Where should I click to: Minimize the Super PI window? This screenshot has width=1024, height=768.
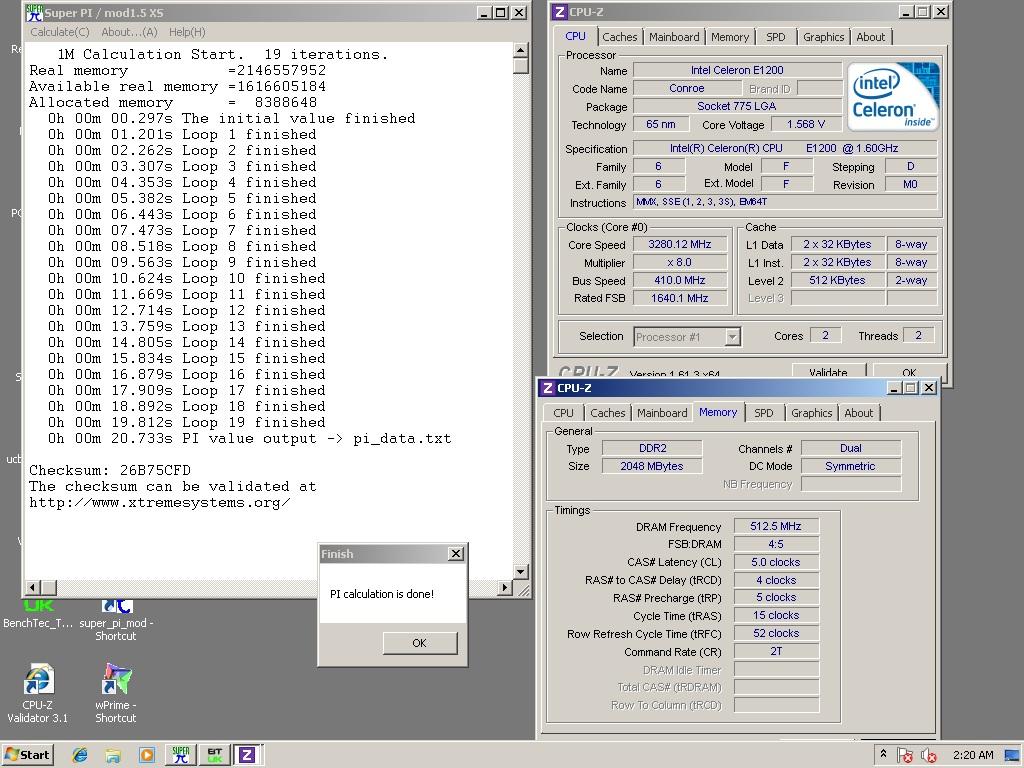[484, 12]
